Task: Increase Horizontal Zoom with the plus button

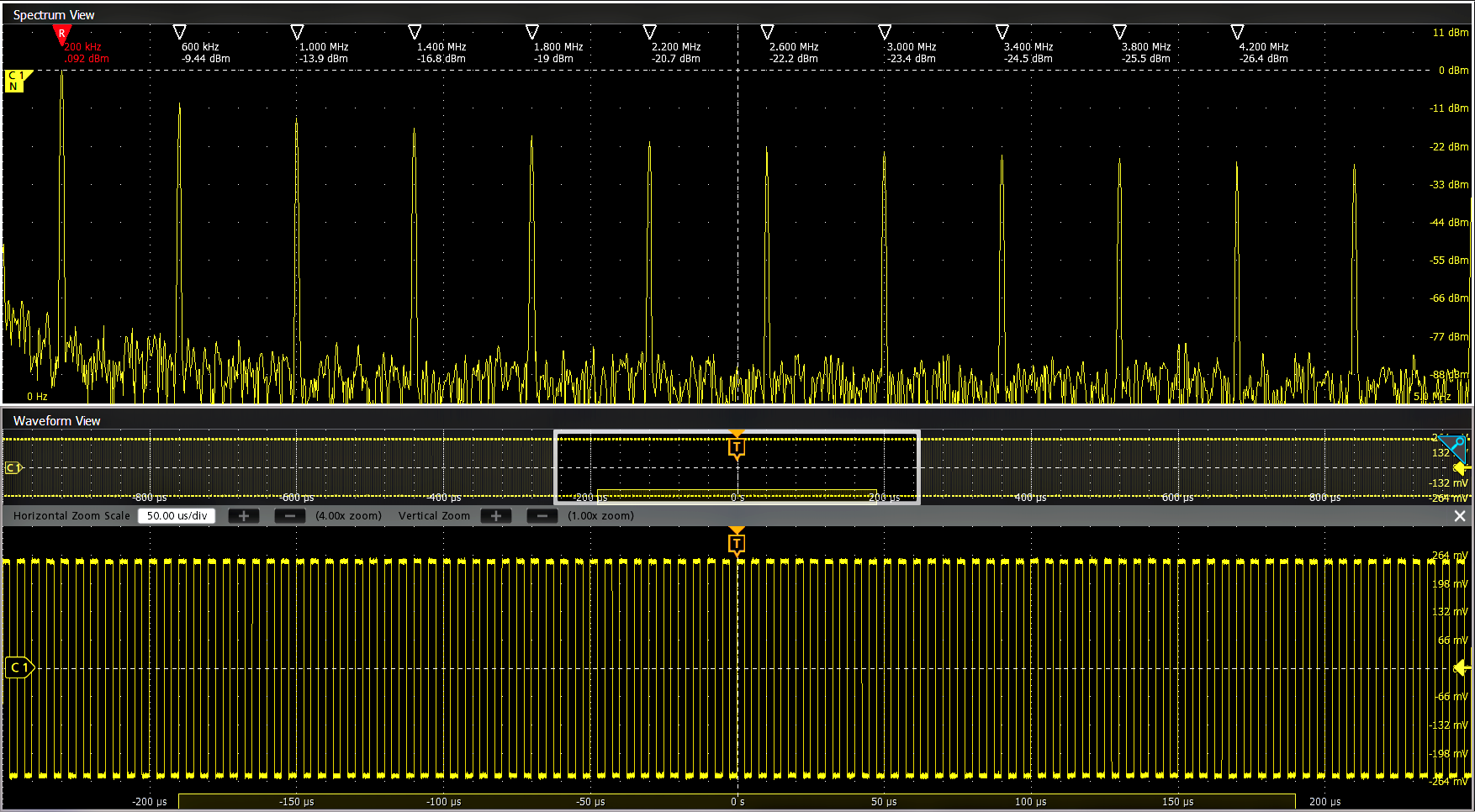Action: (x=243, y=515)
